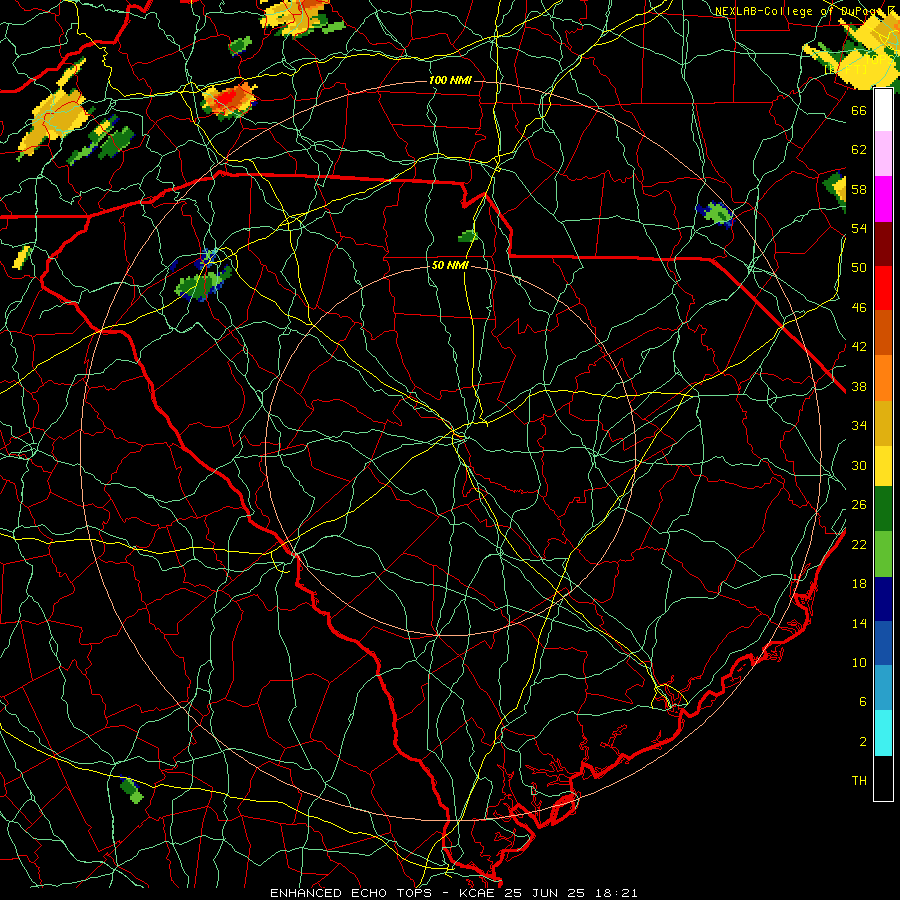Click the "66" scale label

859,110
